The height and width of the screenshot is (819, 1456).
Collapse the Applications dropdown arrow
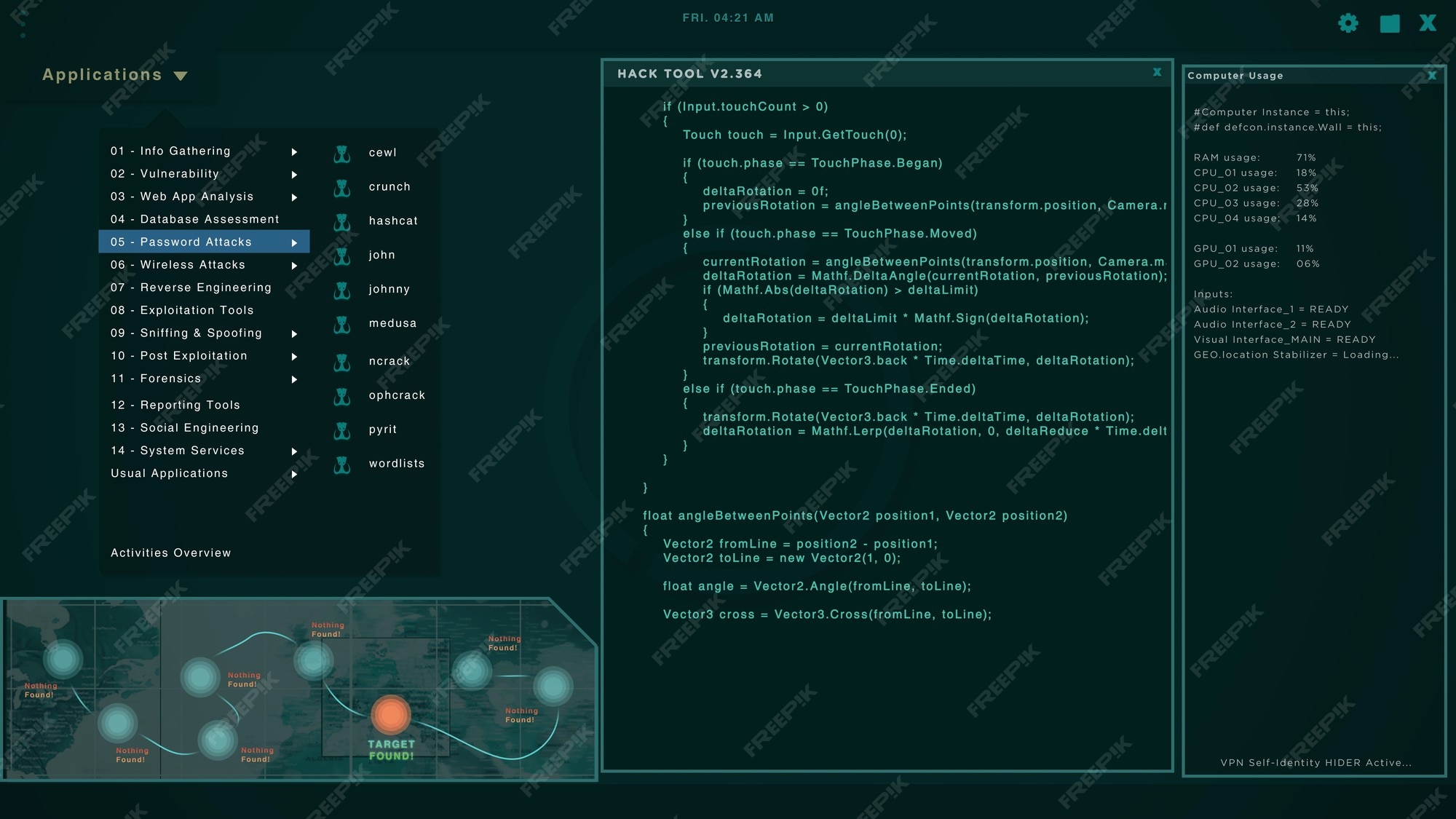[180, 76]
